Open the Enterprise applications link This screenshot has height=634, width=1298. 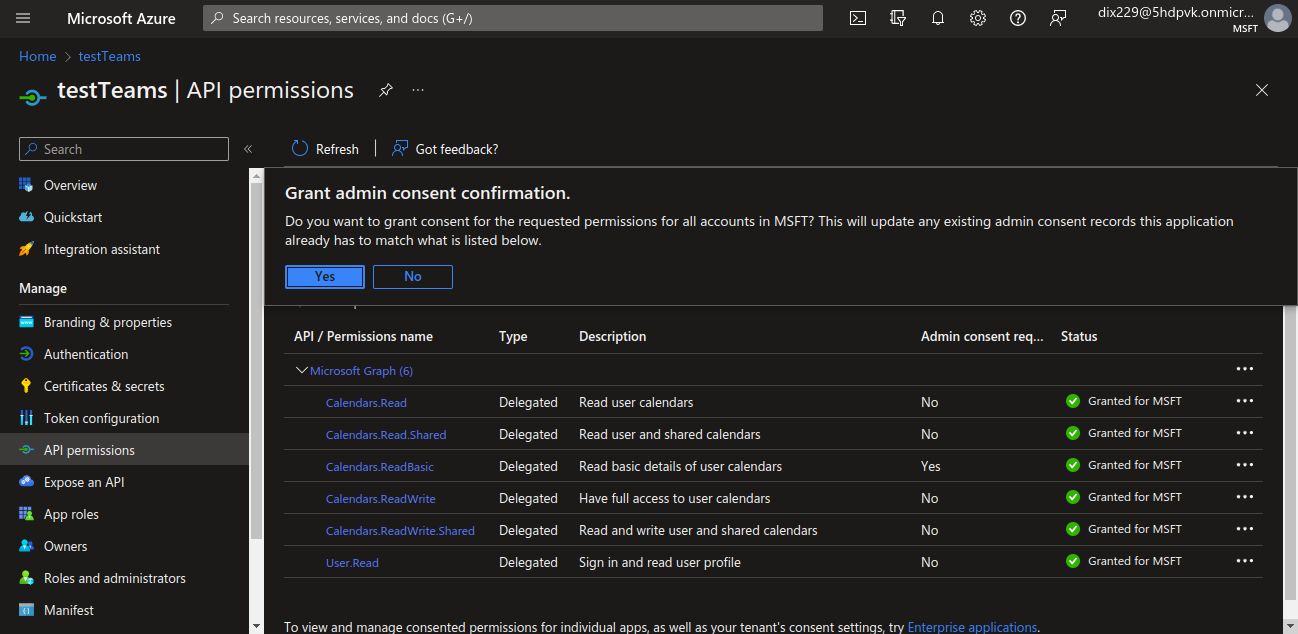click(x=972, y=627)
